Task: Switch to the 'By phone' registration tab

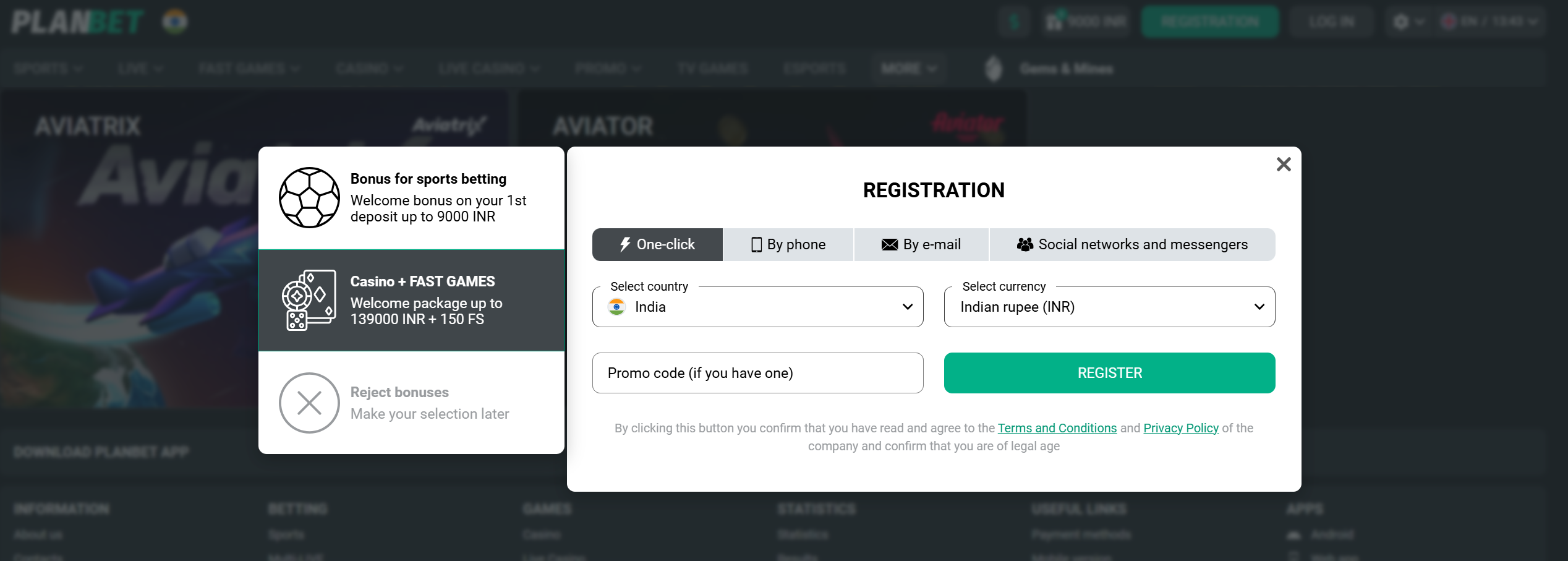Action: (788, 244)
